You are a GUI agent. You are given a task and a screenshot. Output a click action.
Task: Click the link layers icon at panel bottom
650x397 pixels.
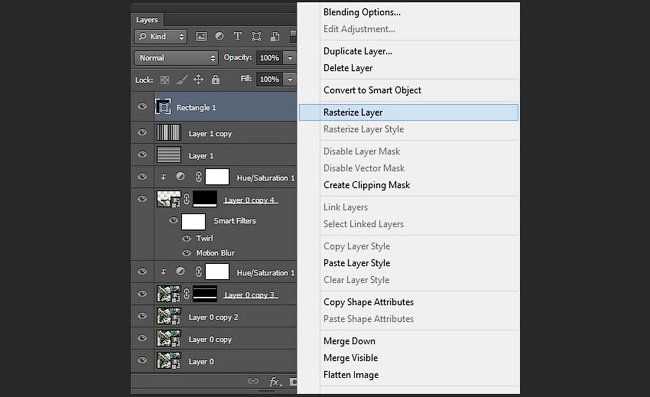(x=253, y=381)
